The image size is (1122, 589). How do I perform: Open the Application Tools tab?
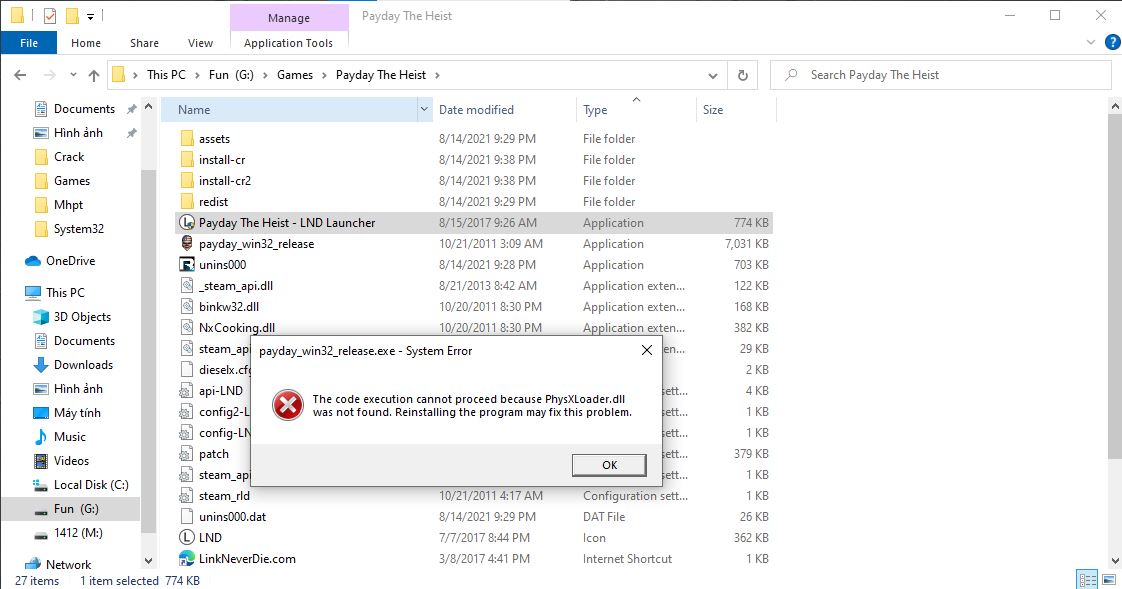[288, 43]
